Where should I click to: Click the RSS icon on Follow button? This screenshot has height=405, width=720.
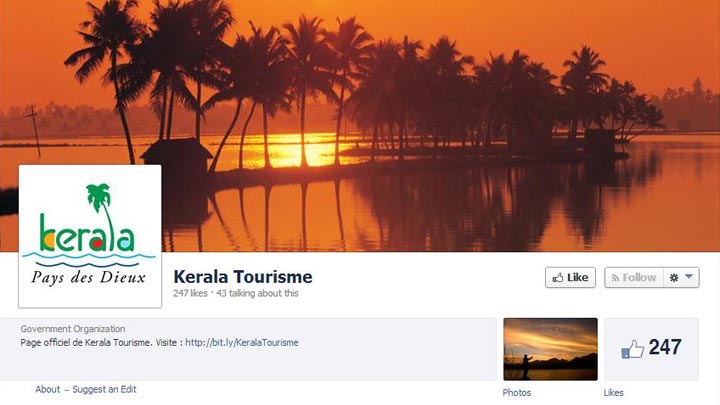pyautogui.click(x=615, y=278)
